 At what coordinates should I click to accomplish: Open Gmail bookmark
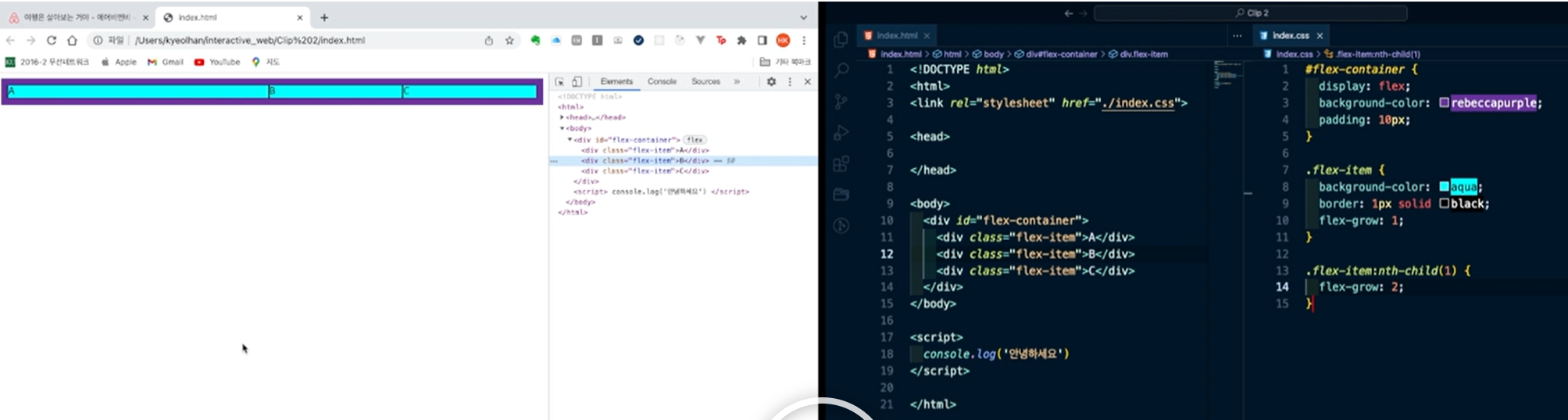coord(166,62)
